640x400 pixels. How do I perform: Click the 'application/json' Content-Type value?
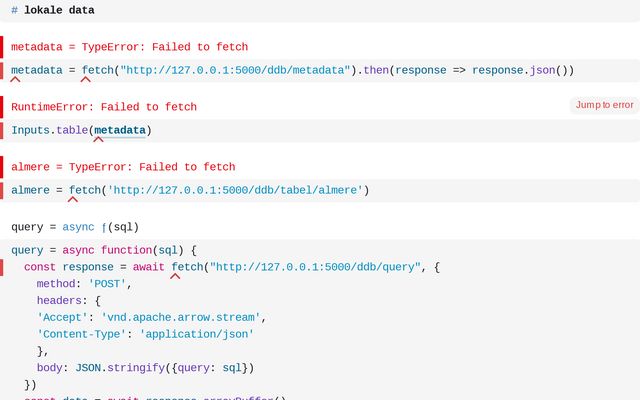197,334
